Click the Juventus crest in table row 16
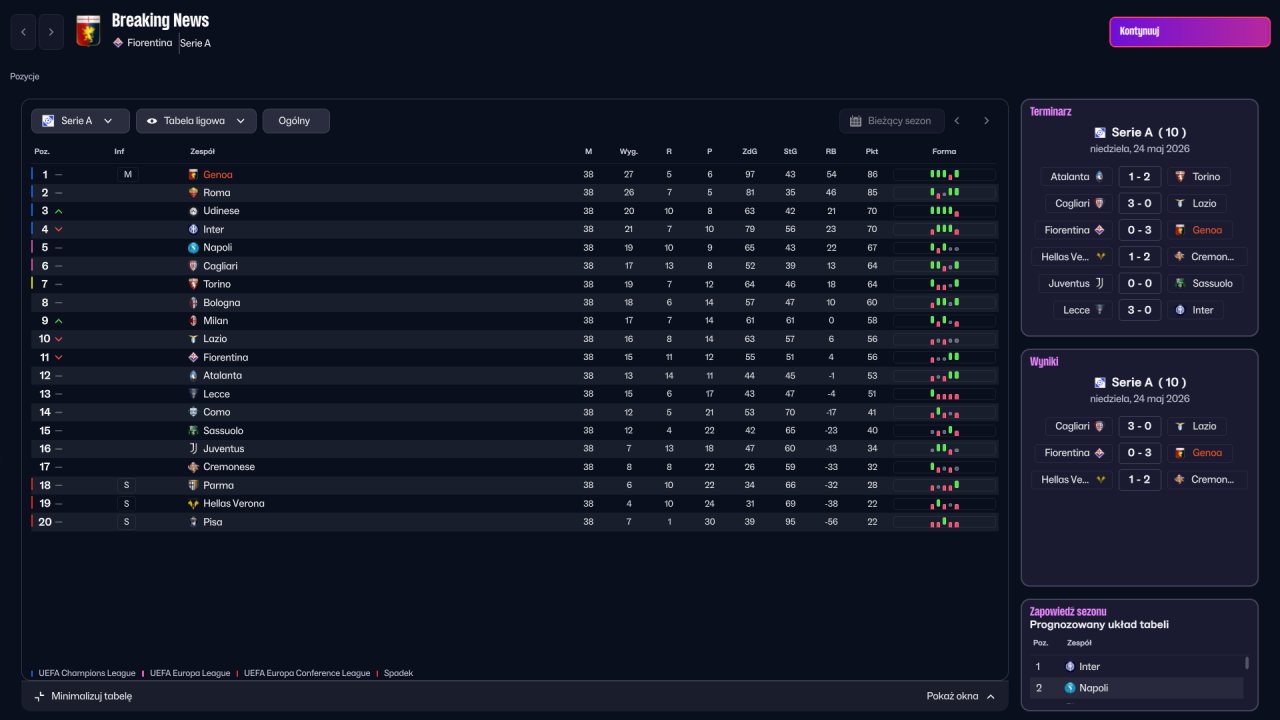The height and width of the screenshot is (720, 1280). (x=193, y=449)
